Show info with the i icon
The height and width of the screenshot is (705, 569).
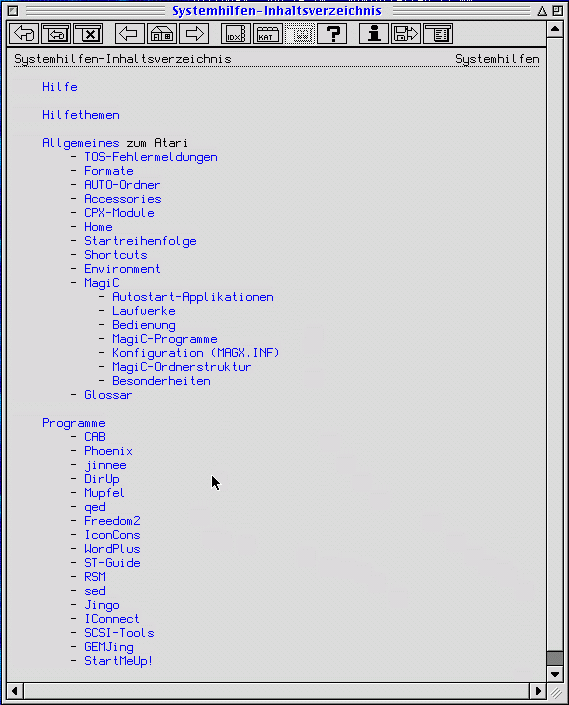[374, 34]
